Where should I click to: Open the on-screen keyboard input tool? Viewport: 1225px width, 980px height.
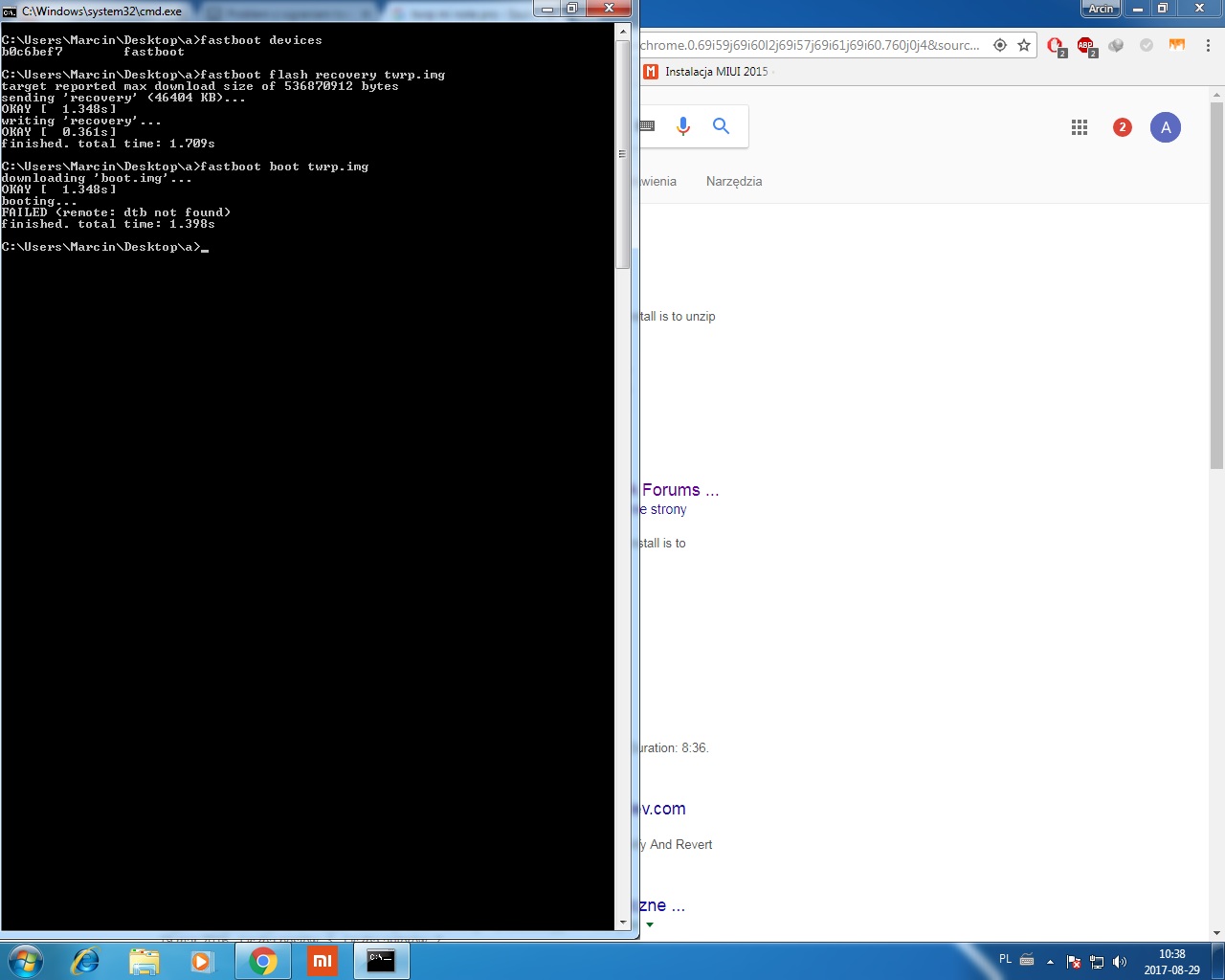[647, 126]
